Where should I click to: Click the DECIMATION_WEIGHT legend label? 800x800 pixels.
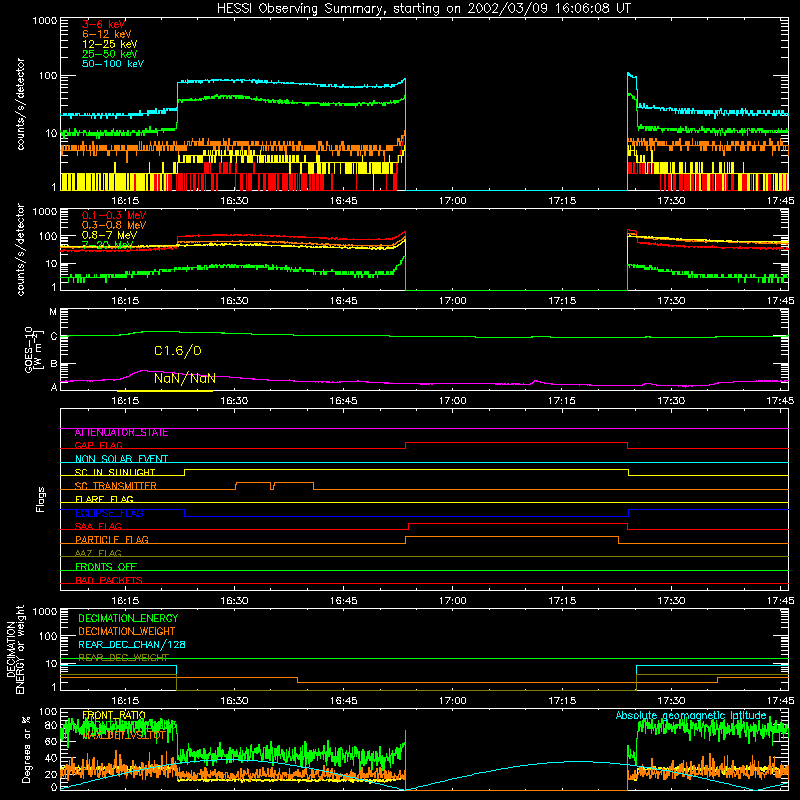tap(127, 631)
